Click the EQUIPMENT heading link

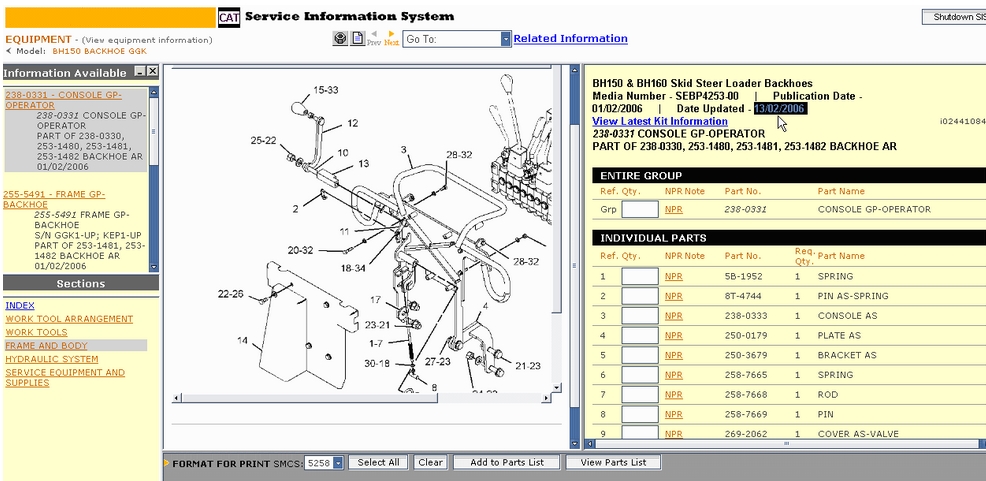38,39
